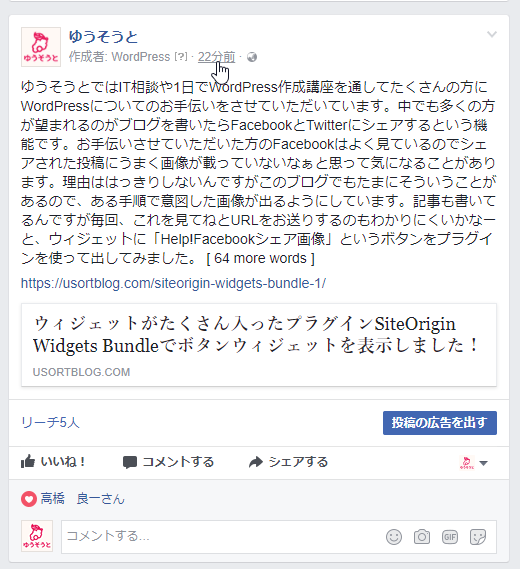Open the SiteOrigin Widgets Bundle link preview card
Screen dimensions: 520x569
[259, 345]
